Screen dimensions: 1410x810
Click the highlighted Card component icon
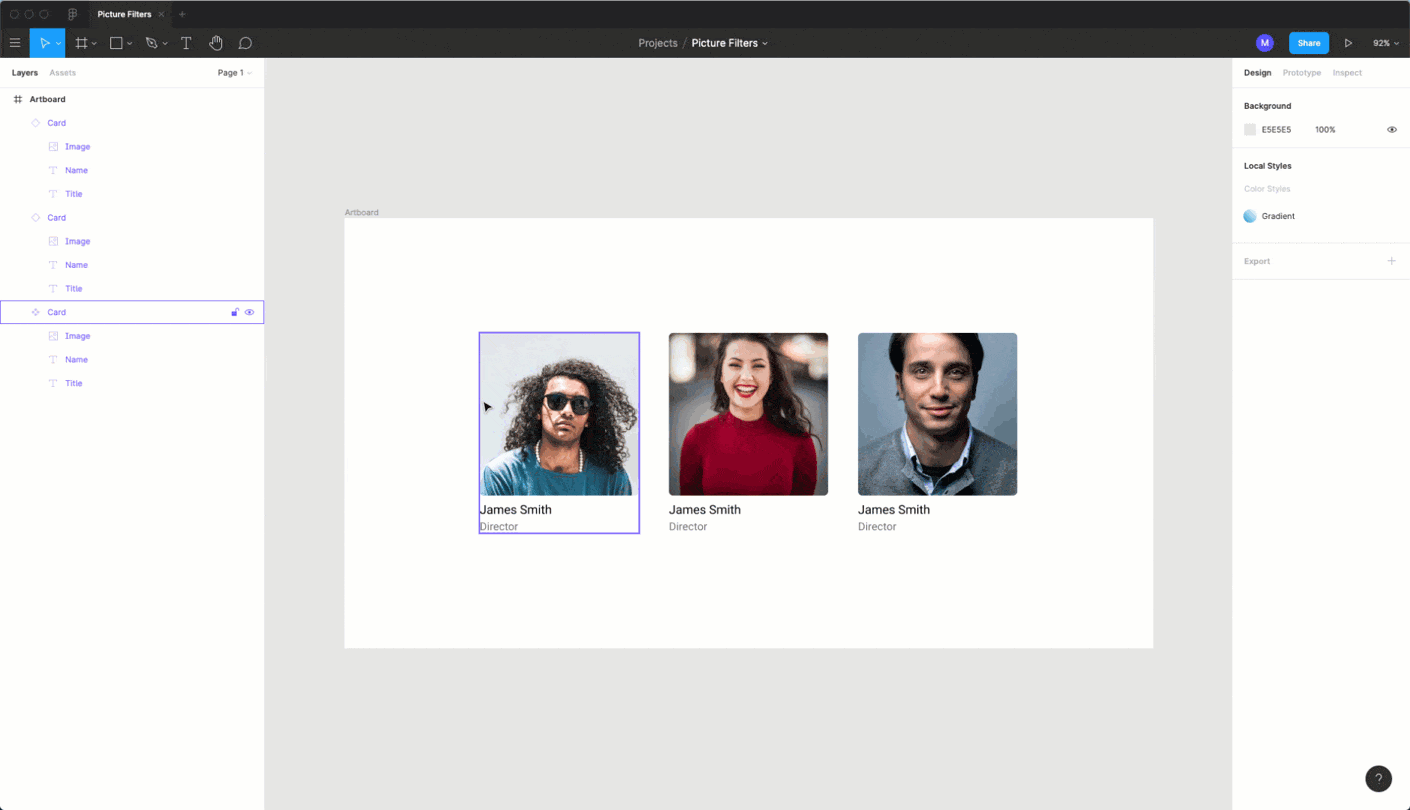36,312
